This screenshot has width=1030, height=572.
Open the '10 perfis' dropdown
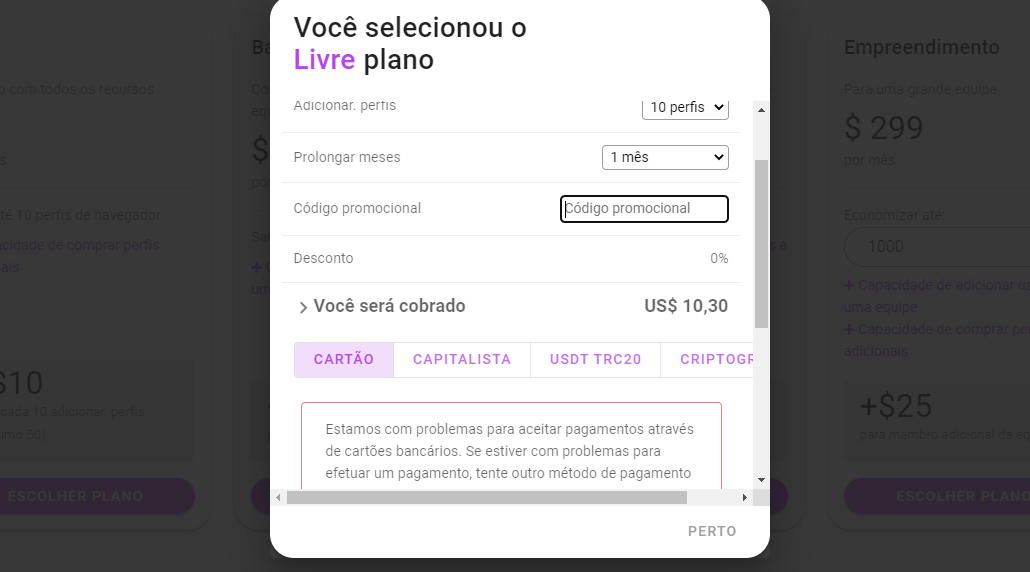(x=685, y=108)
